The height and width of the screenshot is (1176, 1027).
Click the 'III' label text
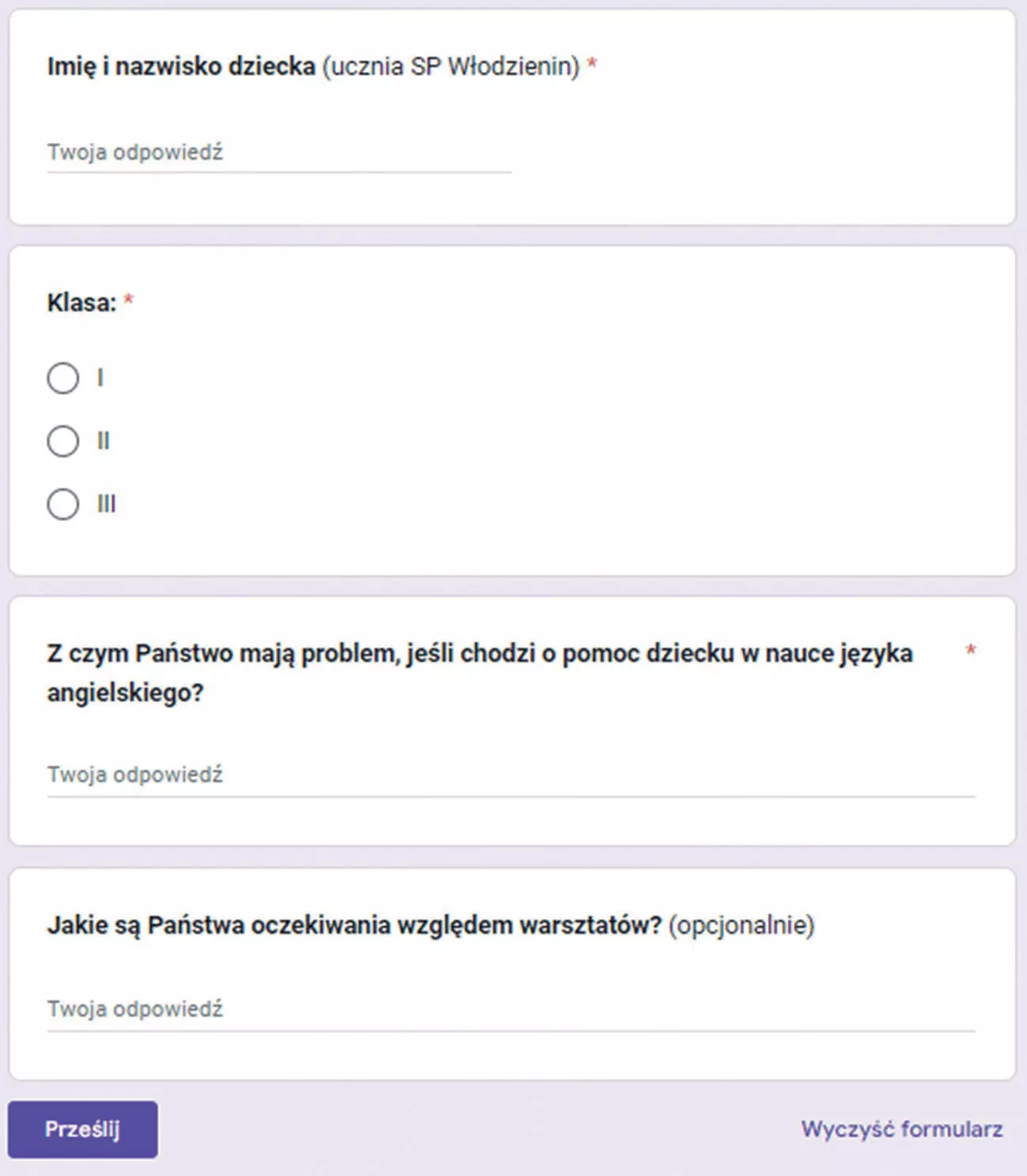tap(107, 504)
